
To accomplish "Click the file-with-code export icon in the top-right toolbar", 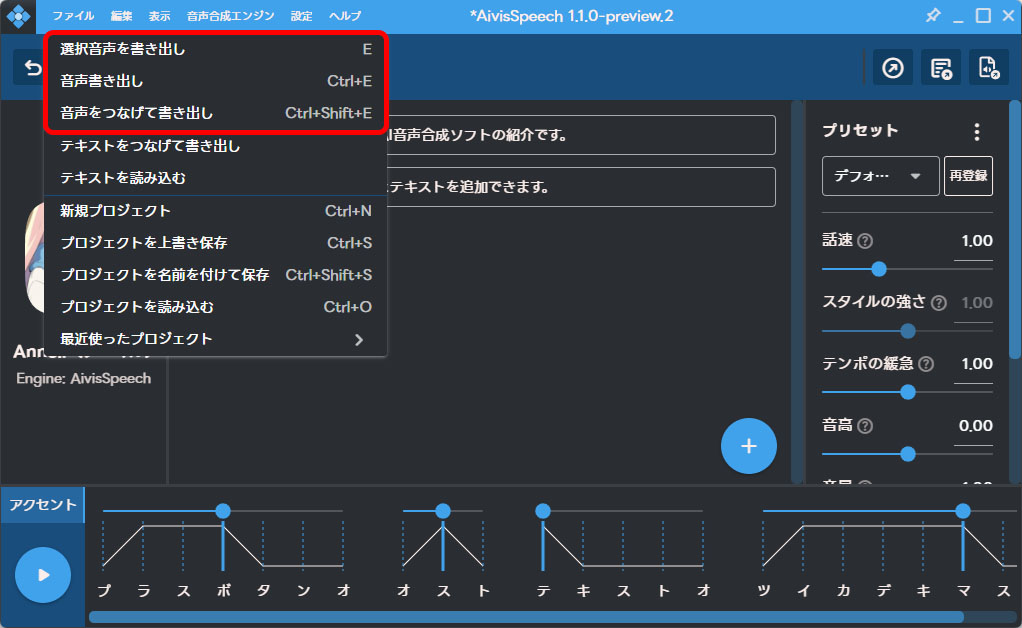I will (988, 68).
